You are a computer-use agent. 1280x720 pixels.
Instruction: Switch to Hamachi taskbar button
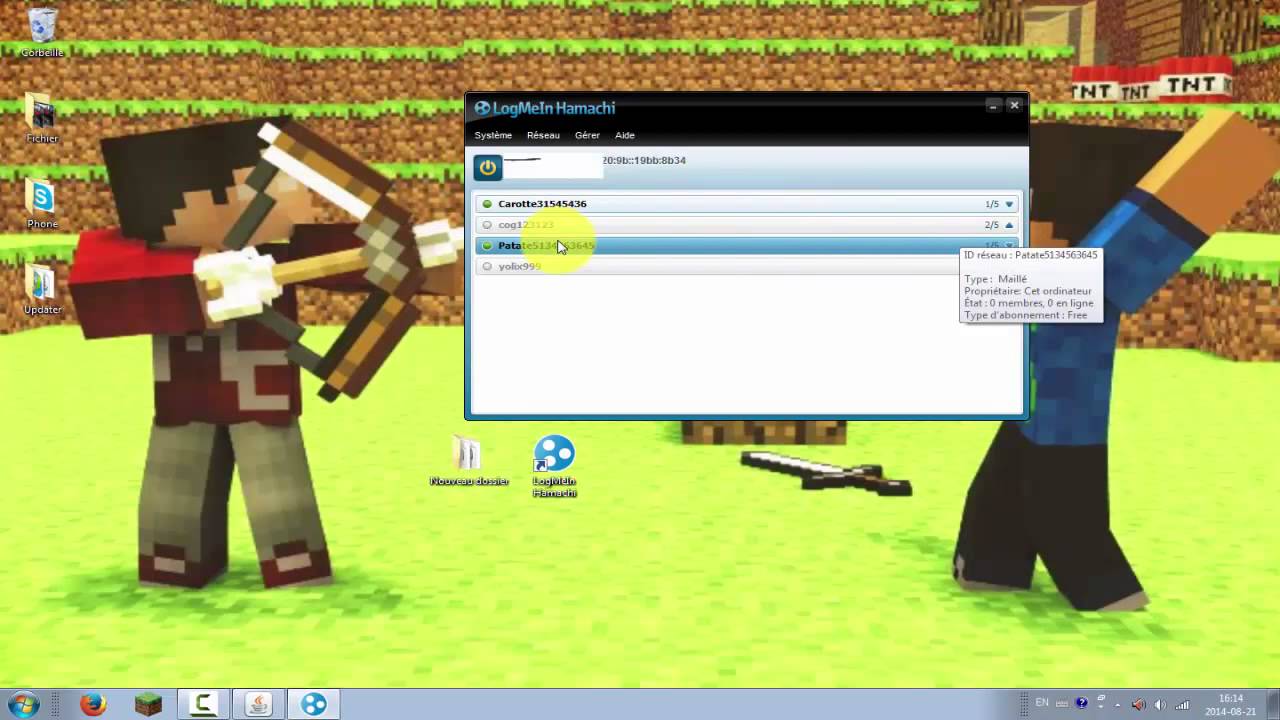pyautogui.click(x=313, y=704)
